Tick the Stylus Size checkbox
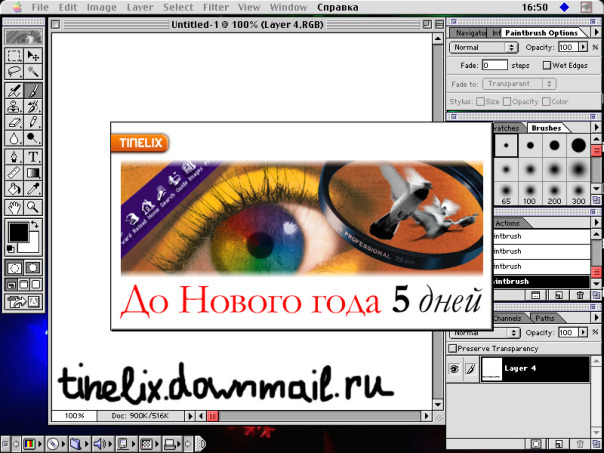The image size is (604, 453). pyautogui.click(x=480, y=102)
